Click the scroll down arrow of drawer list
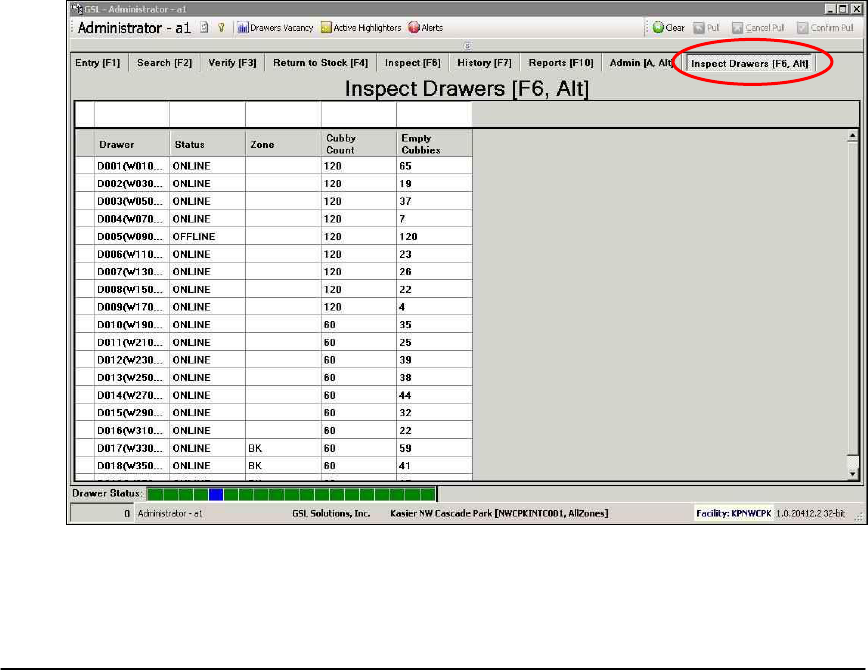868x670 pixels. tap(852, 473)
